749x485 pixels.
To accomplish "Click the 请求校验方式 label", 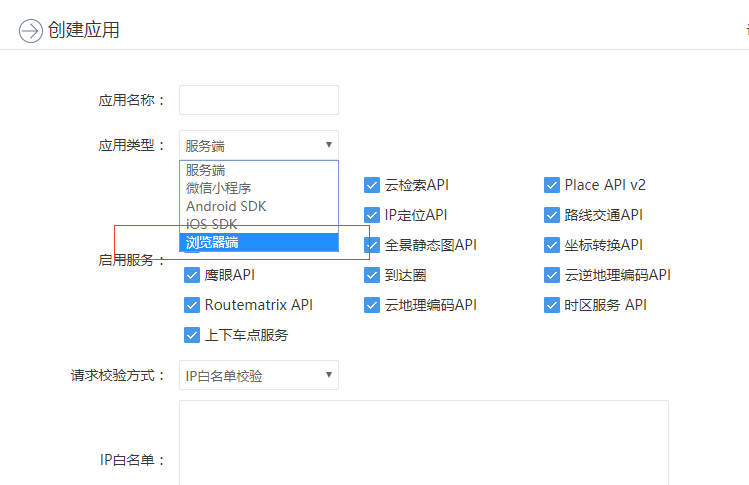I will click(x=117, y=376).
